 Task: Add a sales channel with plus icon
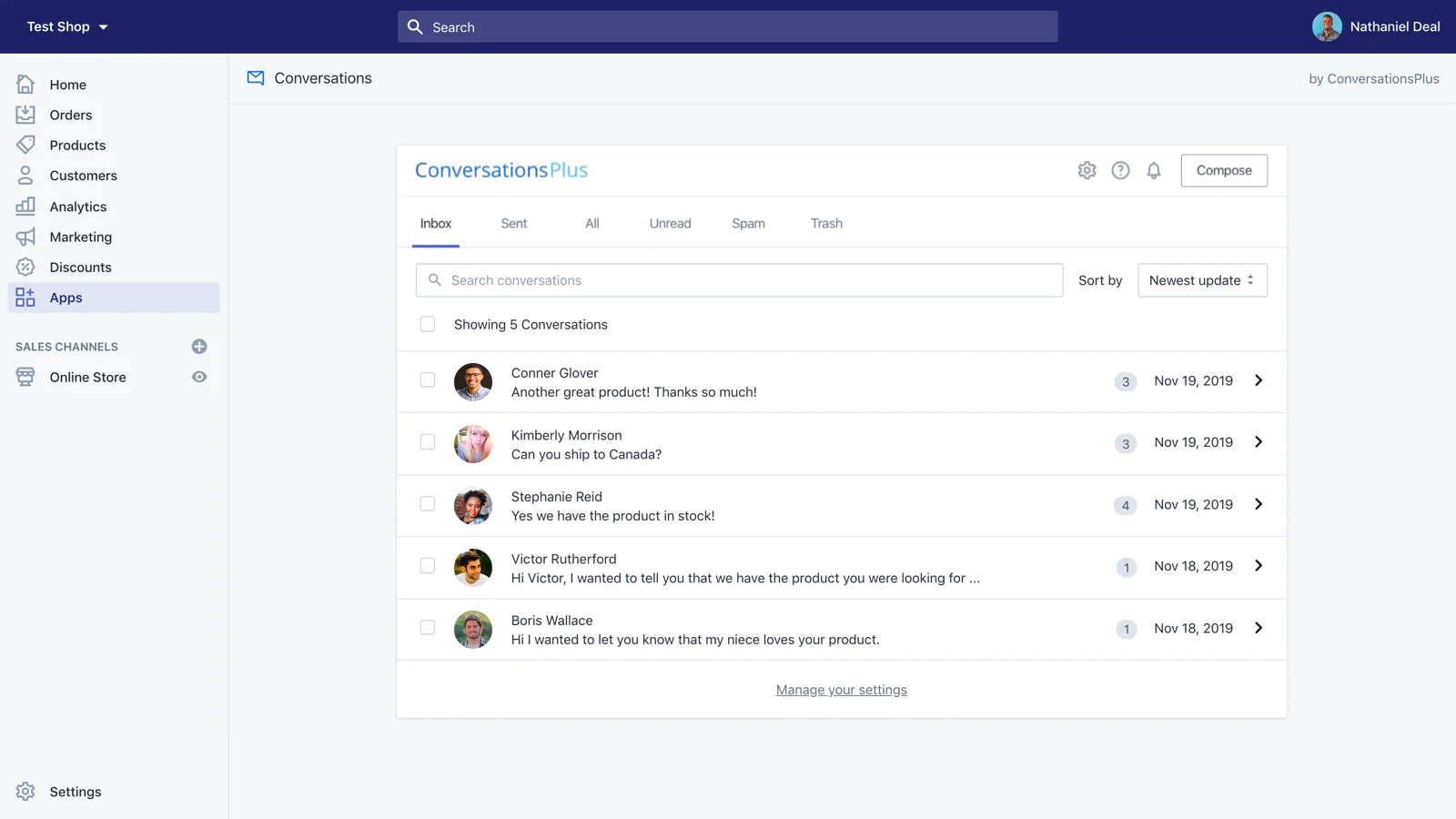coord(199,347)
